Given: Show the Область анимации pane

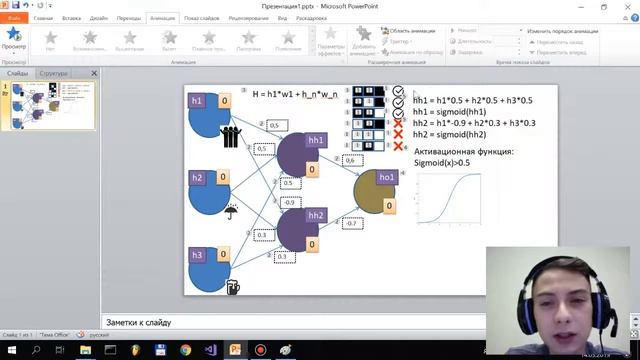Looking at the screenshot, I should point(408,31).
